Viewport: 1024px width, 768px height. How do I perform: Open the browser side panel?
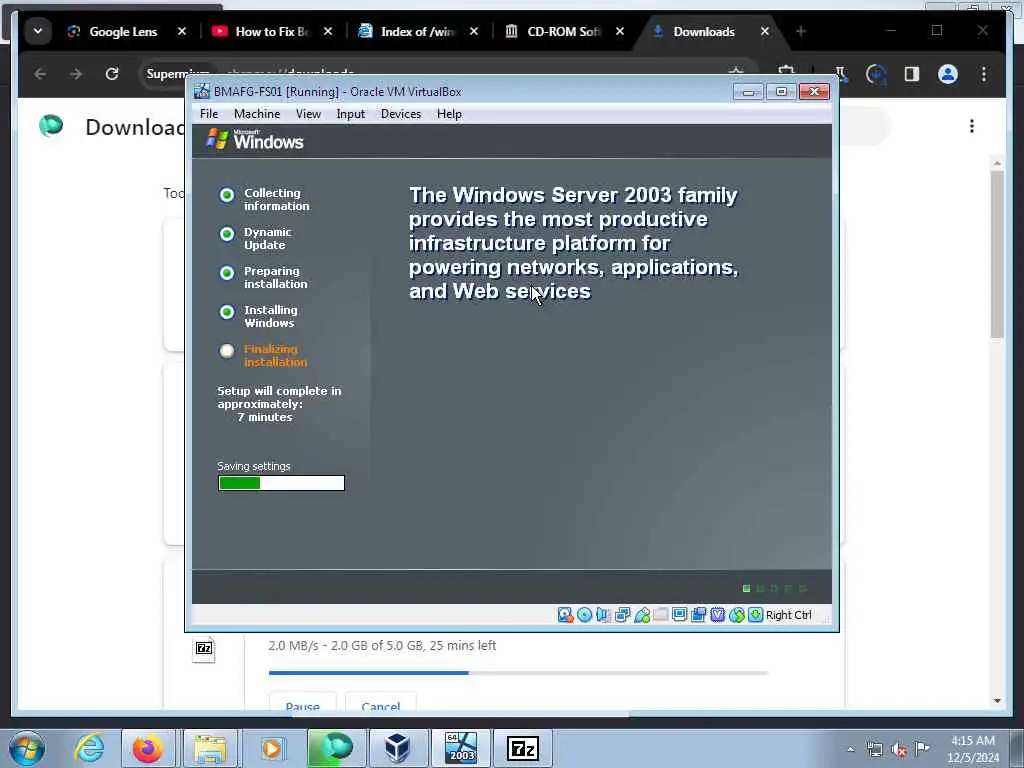coord(912,74)
